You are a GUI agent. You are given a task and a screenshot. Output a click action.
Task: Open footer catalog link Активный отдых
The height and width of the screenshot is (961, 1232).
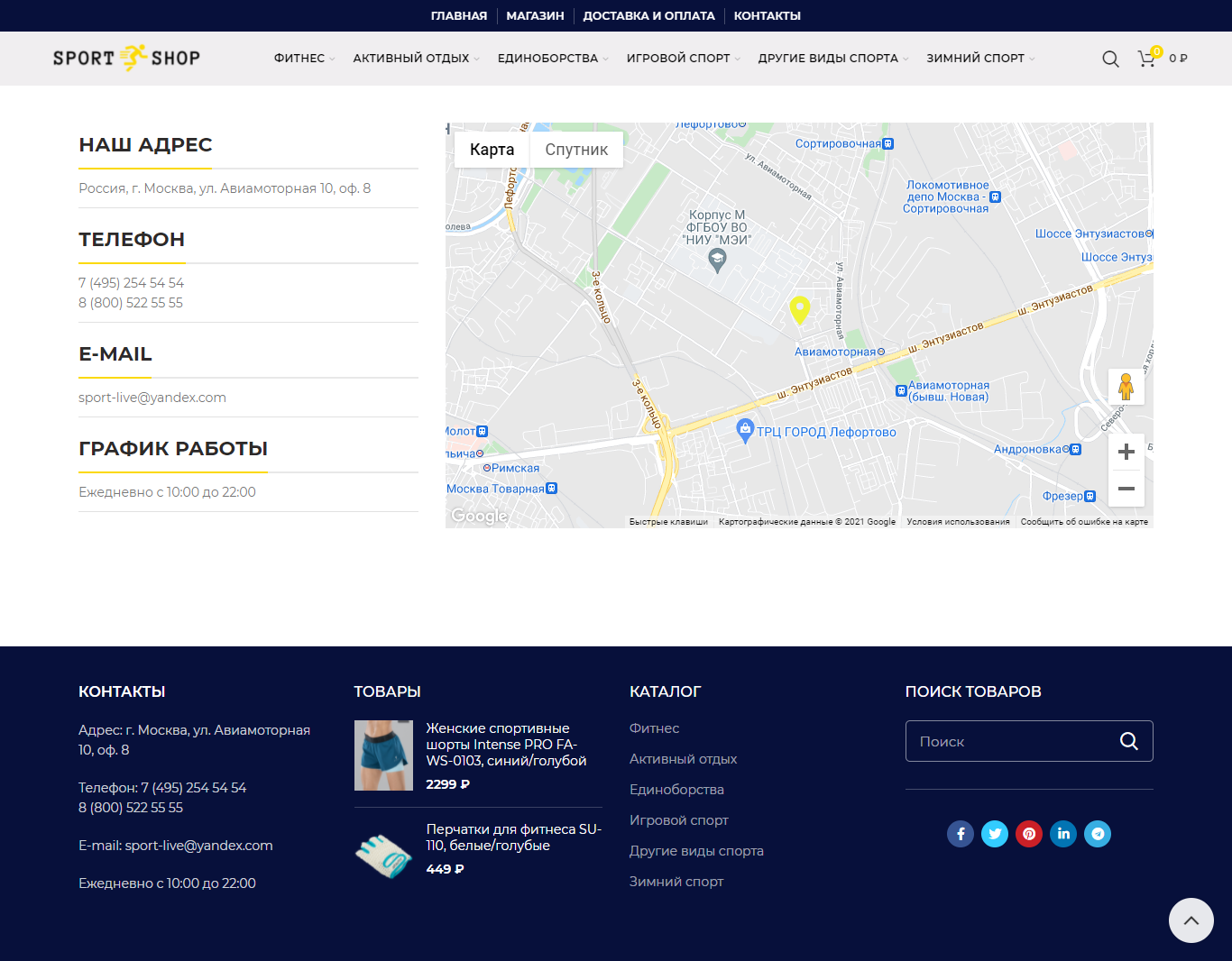click(683, 759)
